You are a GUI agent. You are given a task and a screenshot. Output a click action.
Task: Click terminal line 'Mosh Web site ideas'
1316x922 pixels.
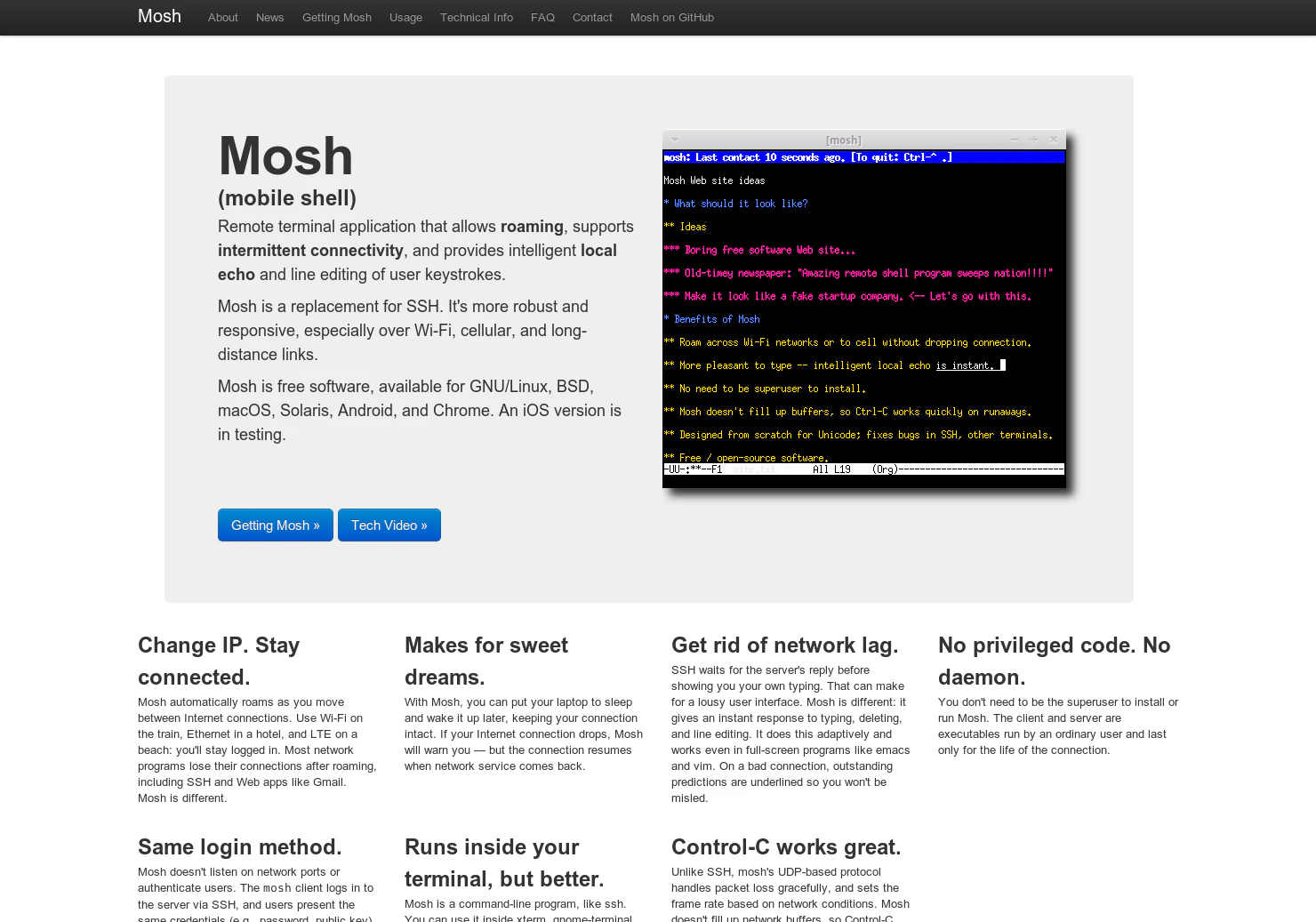[714, 180]
